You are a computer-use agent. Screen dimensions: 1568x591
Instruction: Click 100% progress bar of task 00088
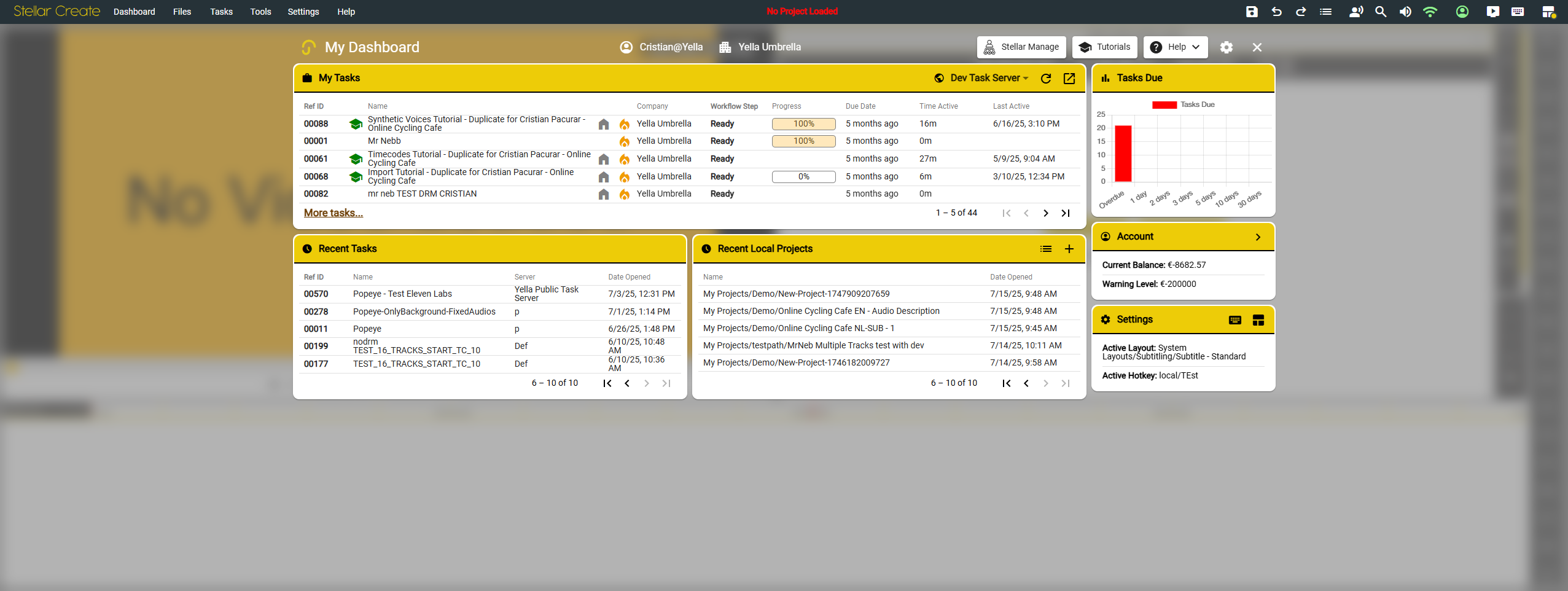click(803, 124)
